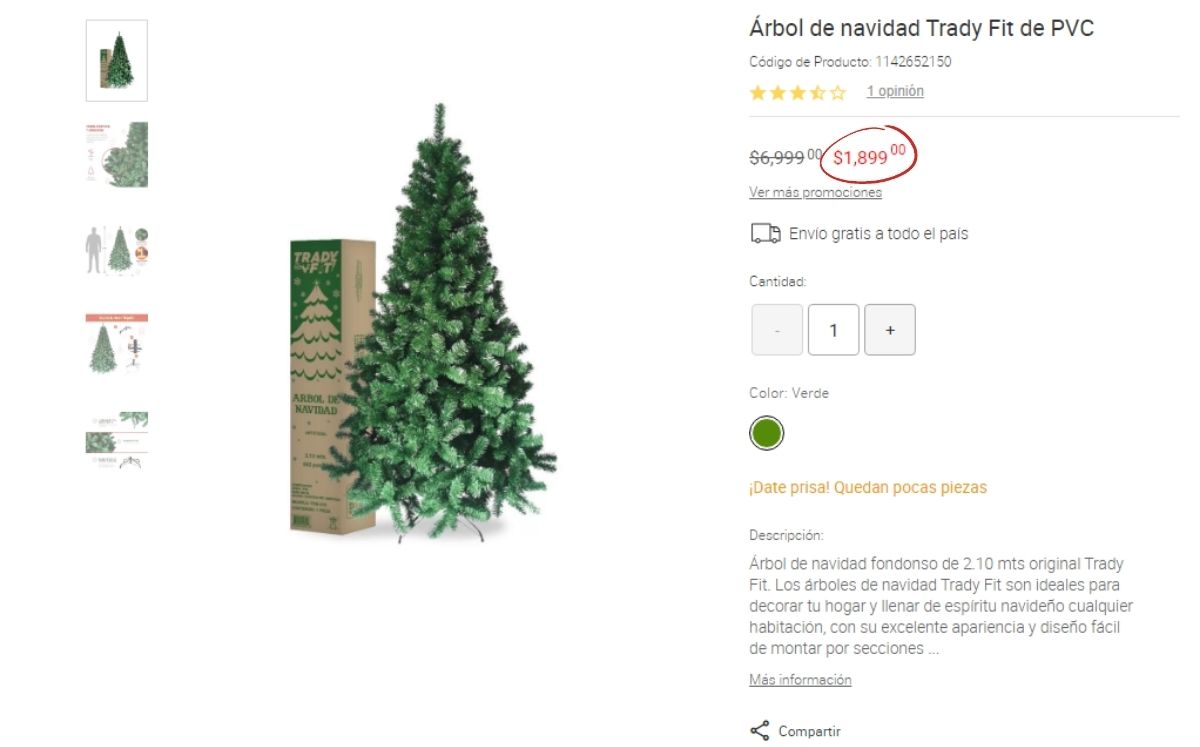Click the product title Árbol de navidad Trady Fit

pyautogui.click(x=921, y=29)
